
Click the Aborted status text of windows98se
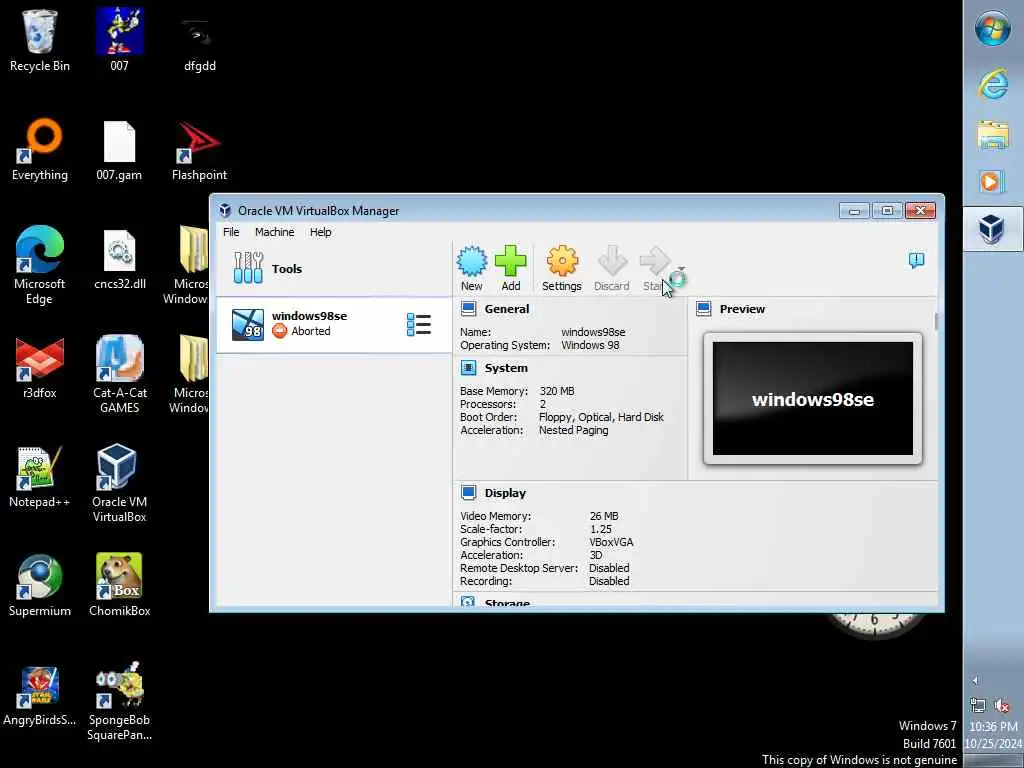pos(311,331)
